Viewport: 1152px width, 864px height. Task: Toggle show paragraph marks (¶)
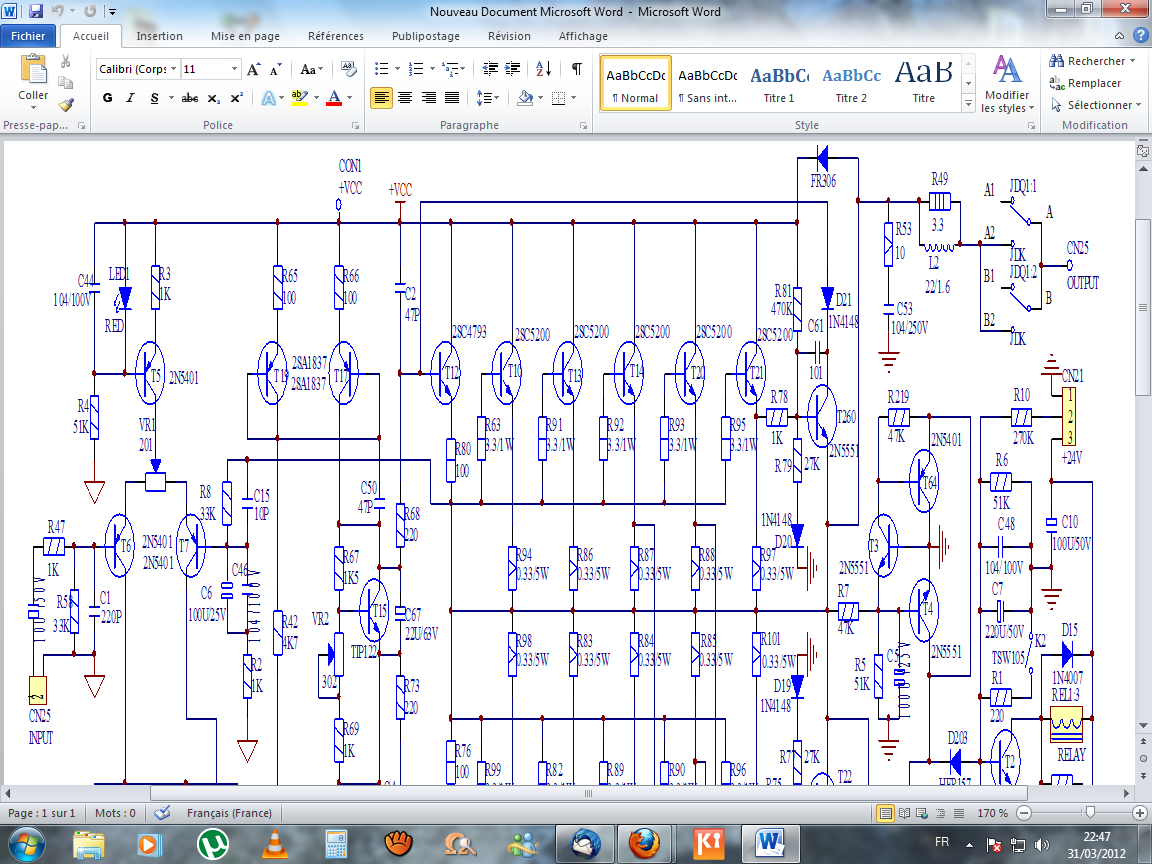click(x=576, y=69)
